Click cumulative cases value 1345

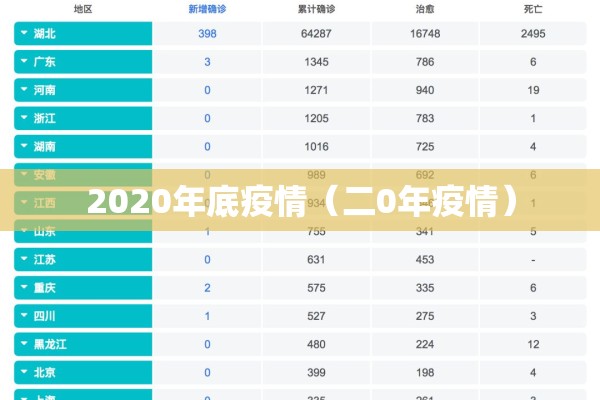316,62
